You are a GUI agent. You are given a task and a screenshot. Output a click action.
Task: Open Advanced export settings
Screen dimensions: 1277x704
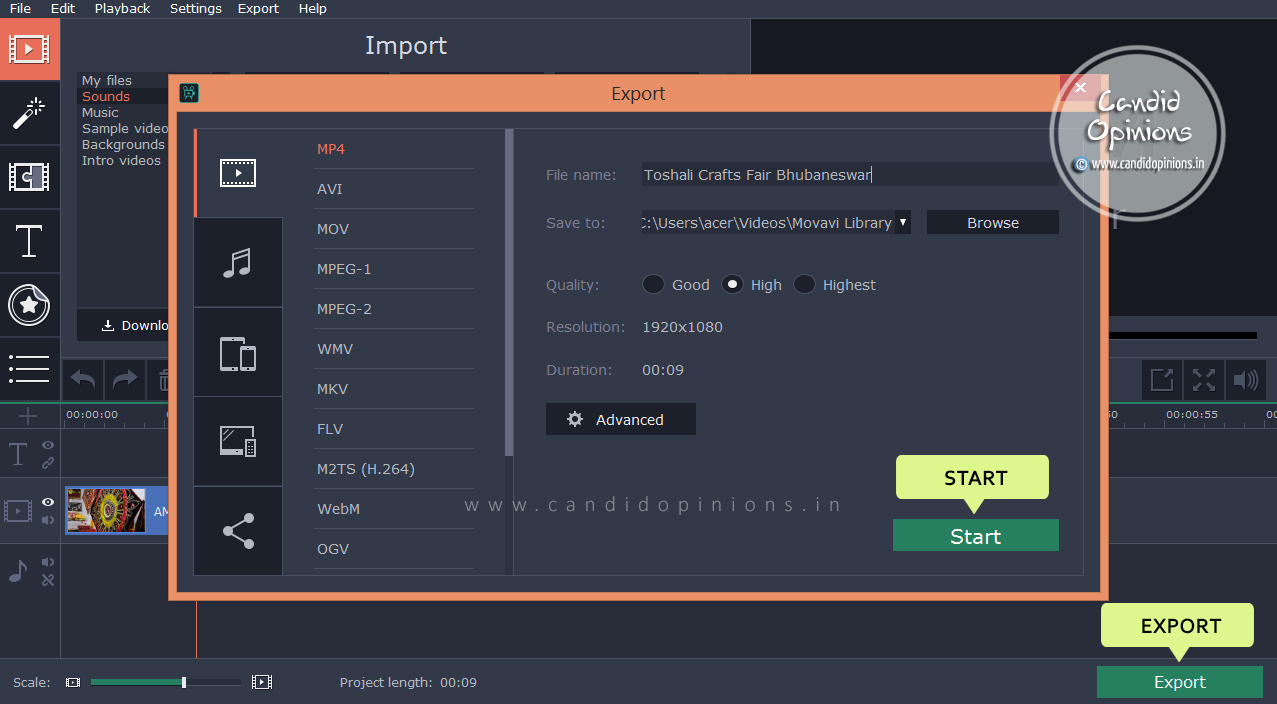621,419
